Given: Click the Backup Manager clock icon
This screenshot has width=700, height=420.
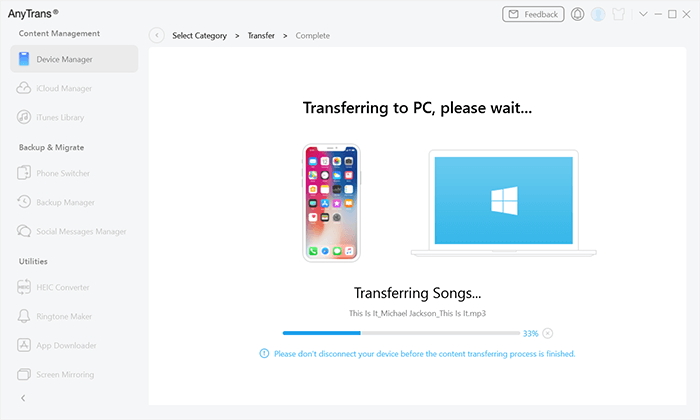Looking at the screenshot, I should [24, 202].
